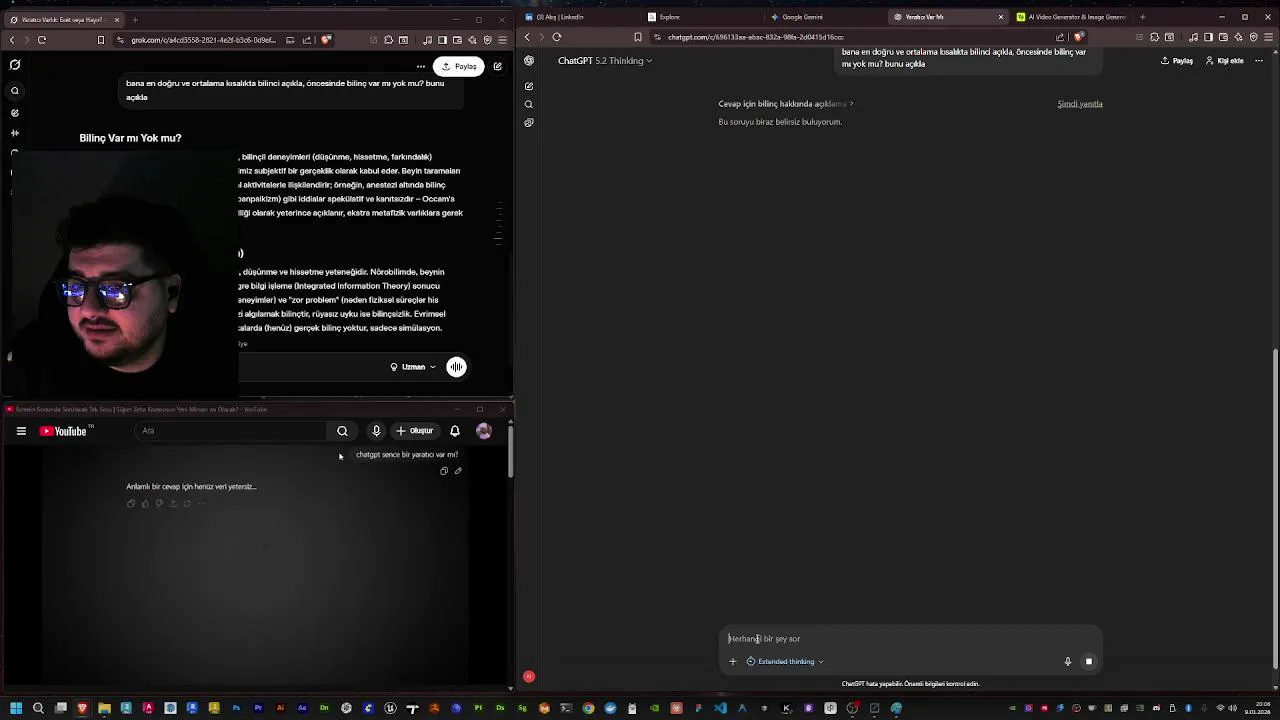Click YouTube search magnifier button
The image size is (1280, 720).
342,431
